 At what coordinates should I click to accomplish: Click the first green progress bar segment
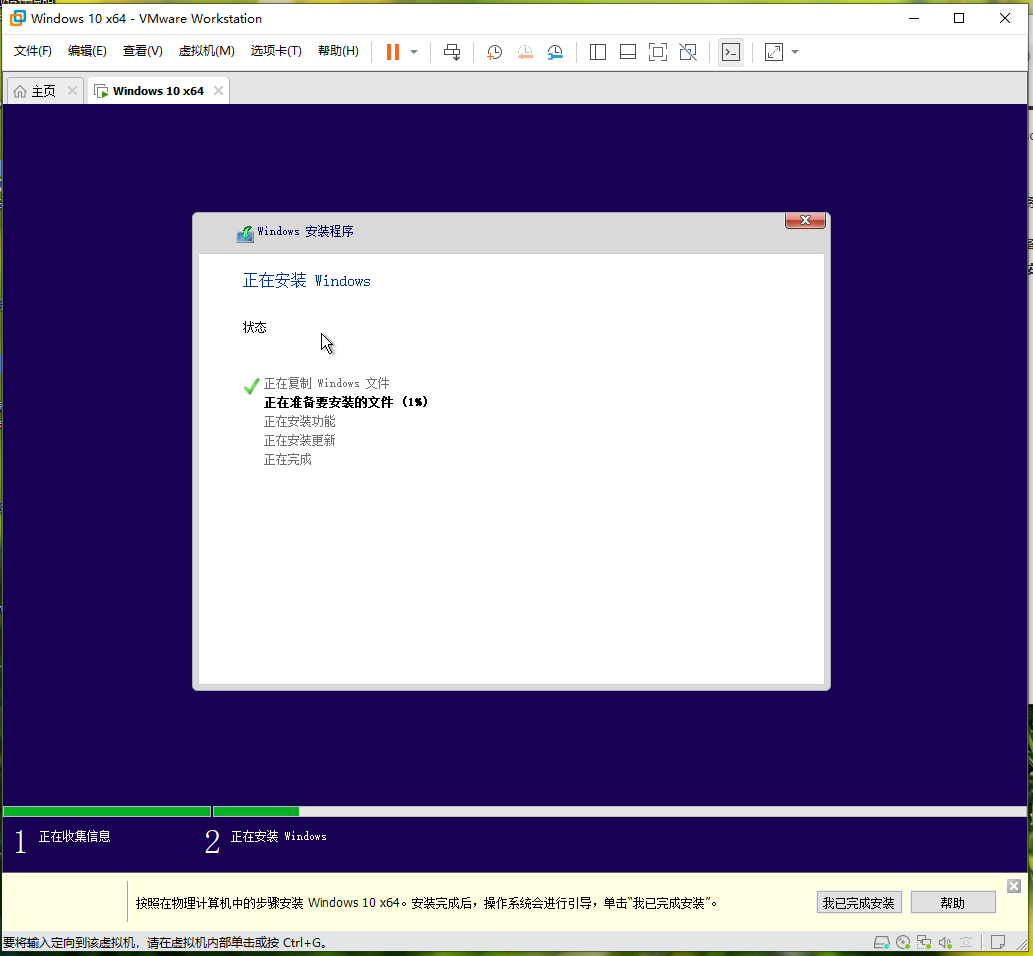(107, 812)
